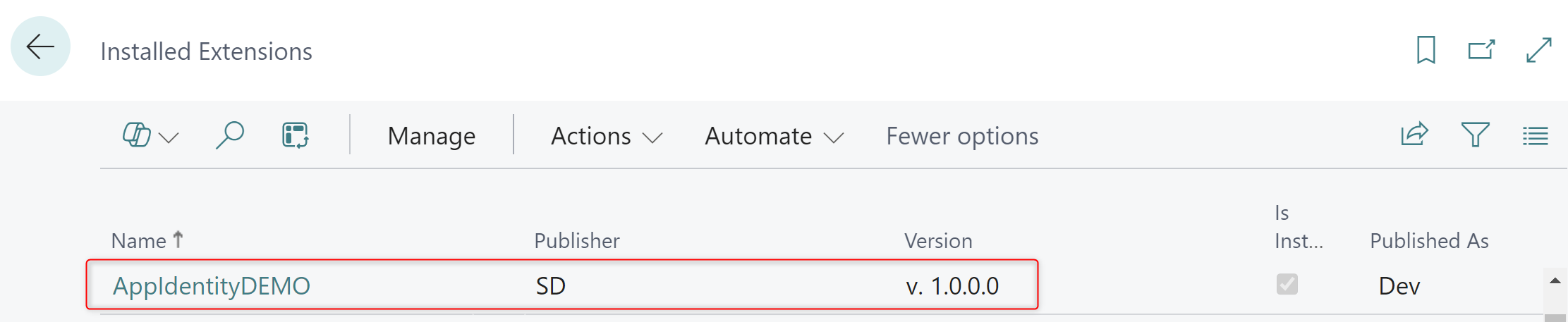
Task: Expand the Actions dropdown menu
Action: point(606,136)
